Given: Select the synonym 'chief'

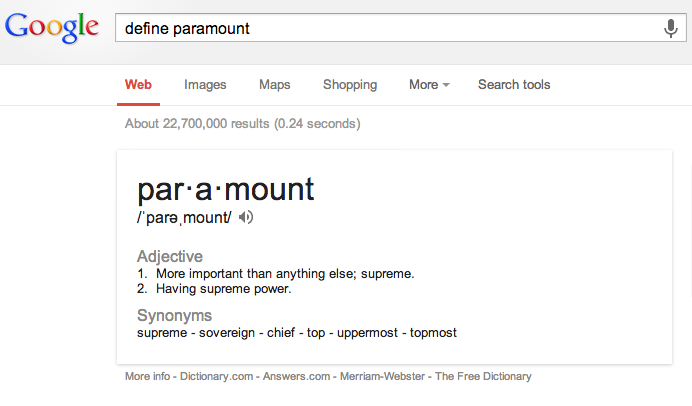Looking at the screenshot, I should coord(285,333).
